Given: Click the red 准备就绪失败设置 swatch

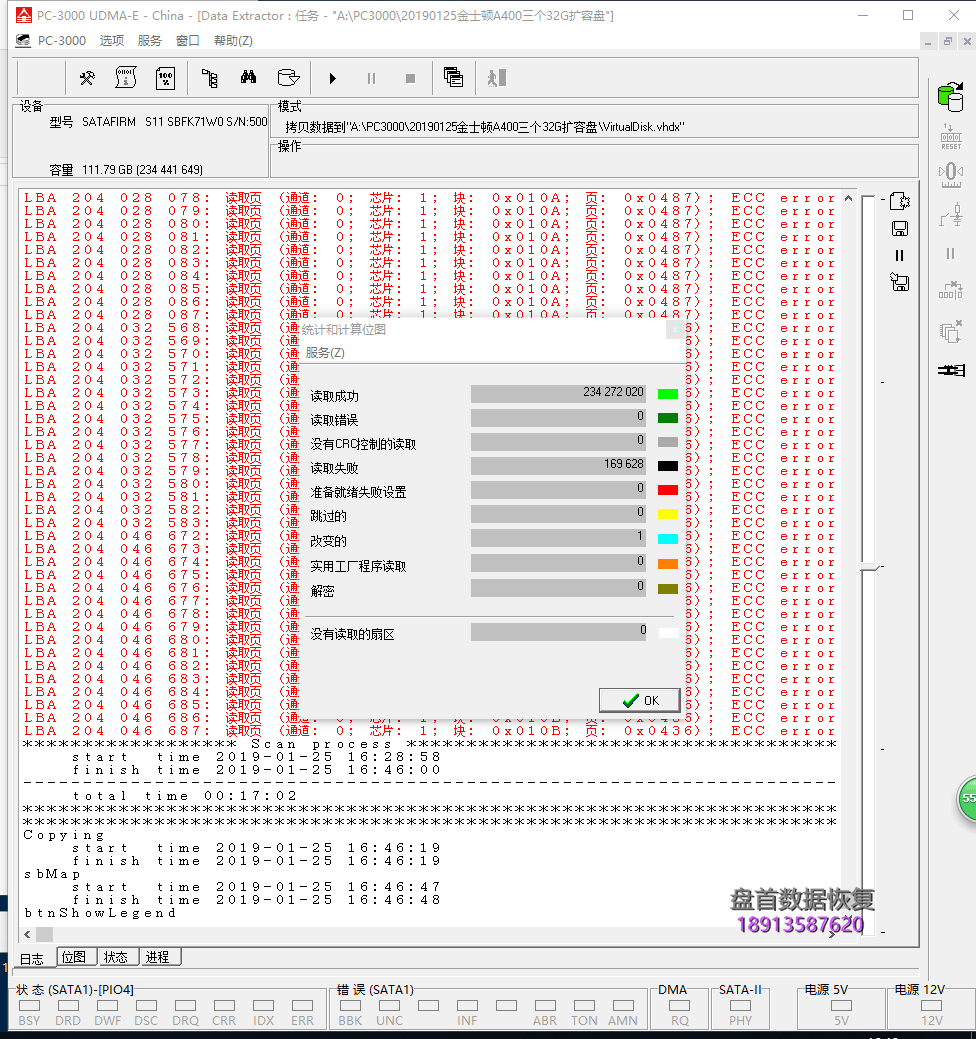Looking at the screenshot, I should [668, 490].
